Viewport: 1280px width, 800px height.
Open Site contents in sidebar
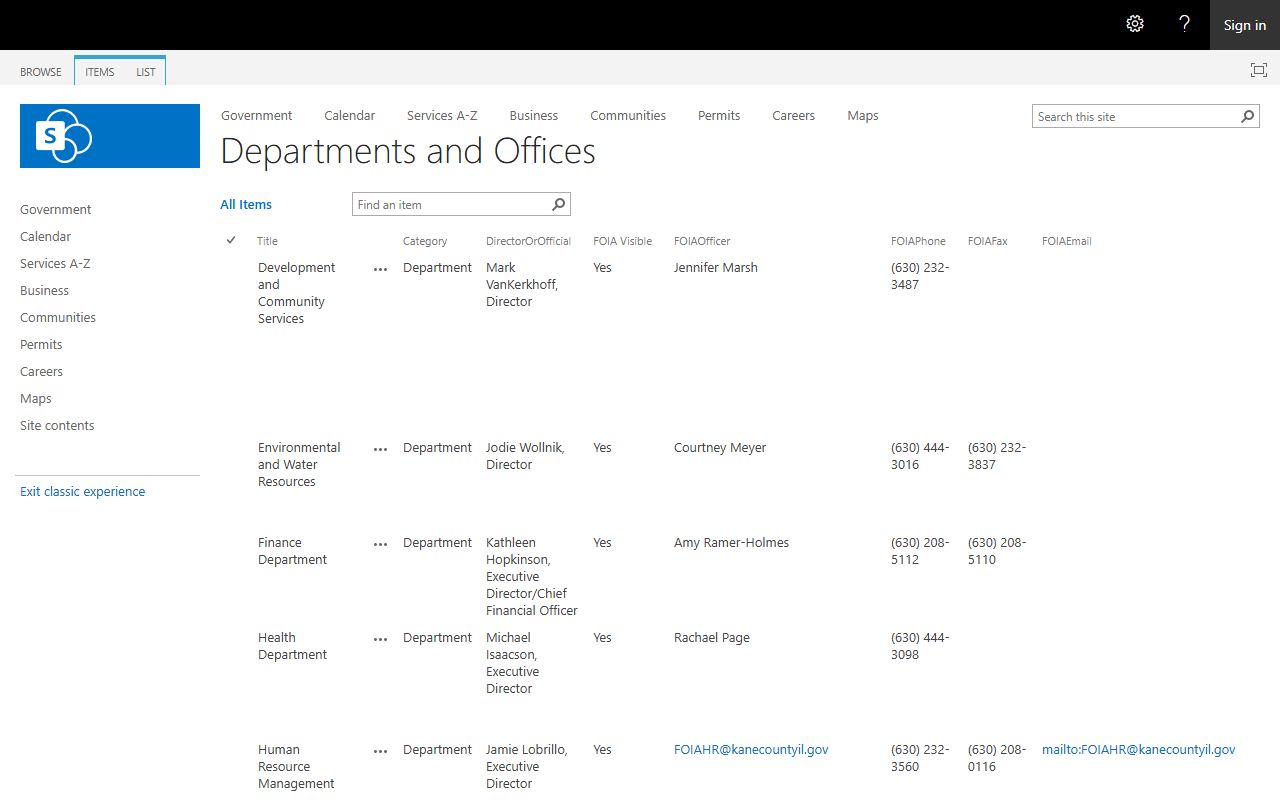pos(57,426)
